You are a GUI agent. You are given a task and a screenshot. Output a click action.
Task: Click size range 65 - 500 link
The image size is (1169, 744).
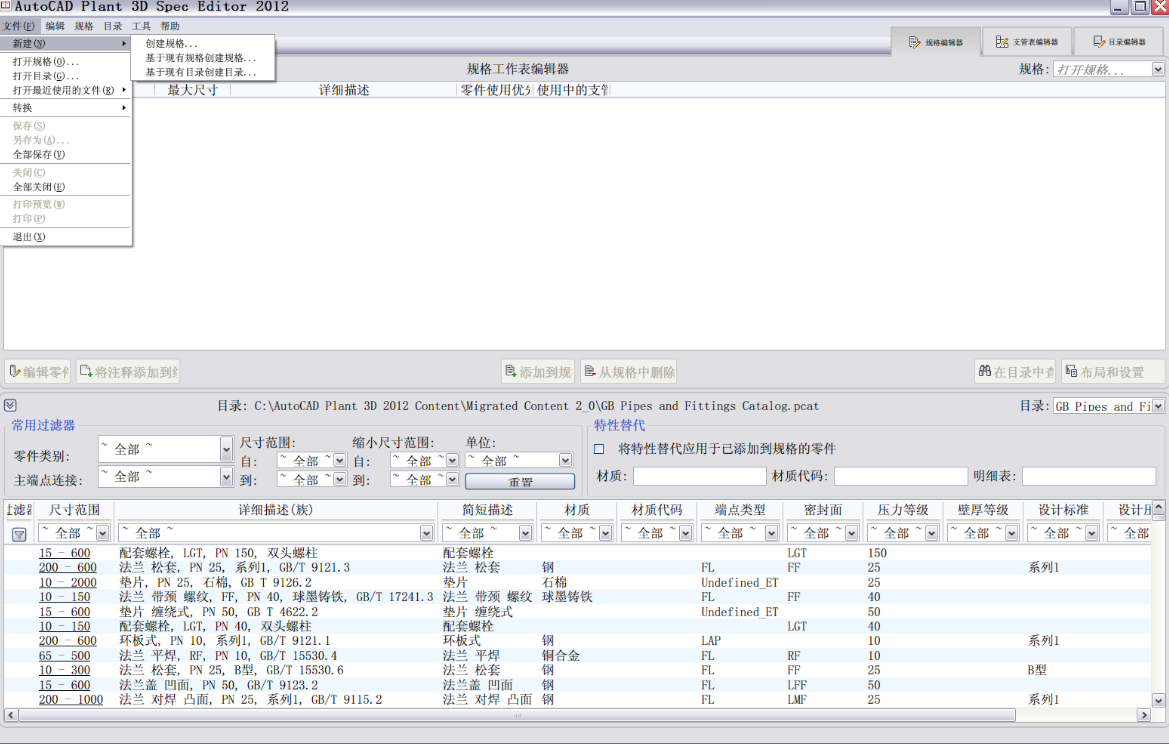tap(65, 656)
